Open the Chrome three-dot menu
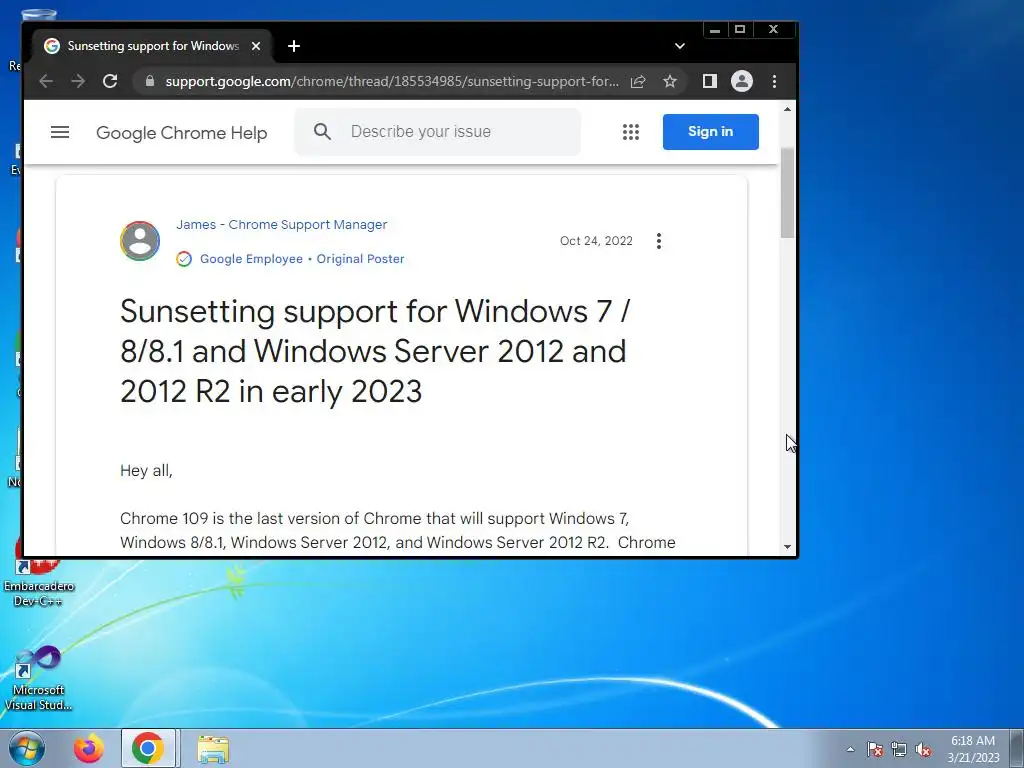The width and height of the screenshot is (1024, 768). [x=775, y=81]
